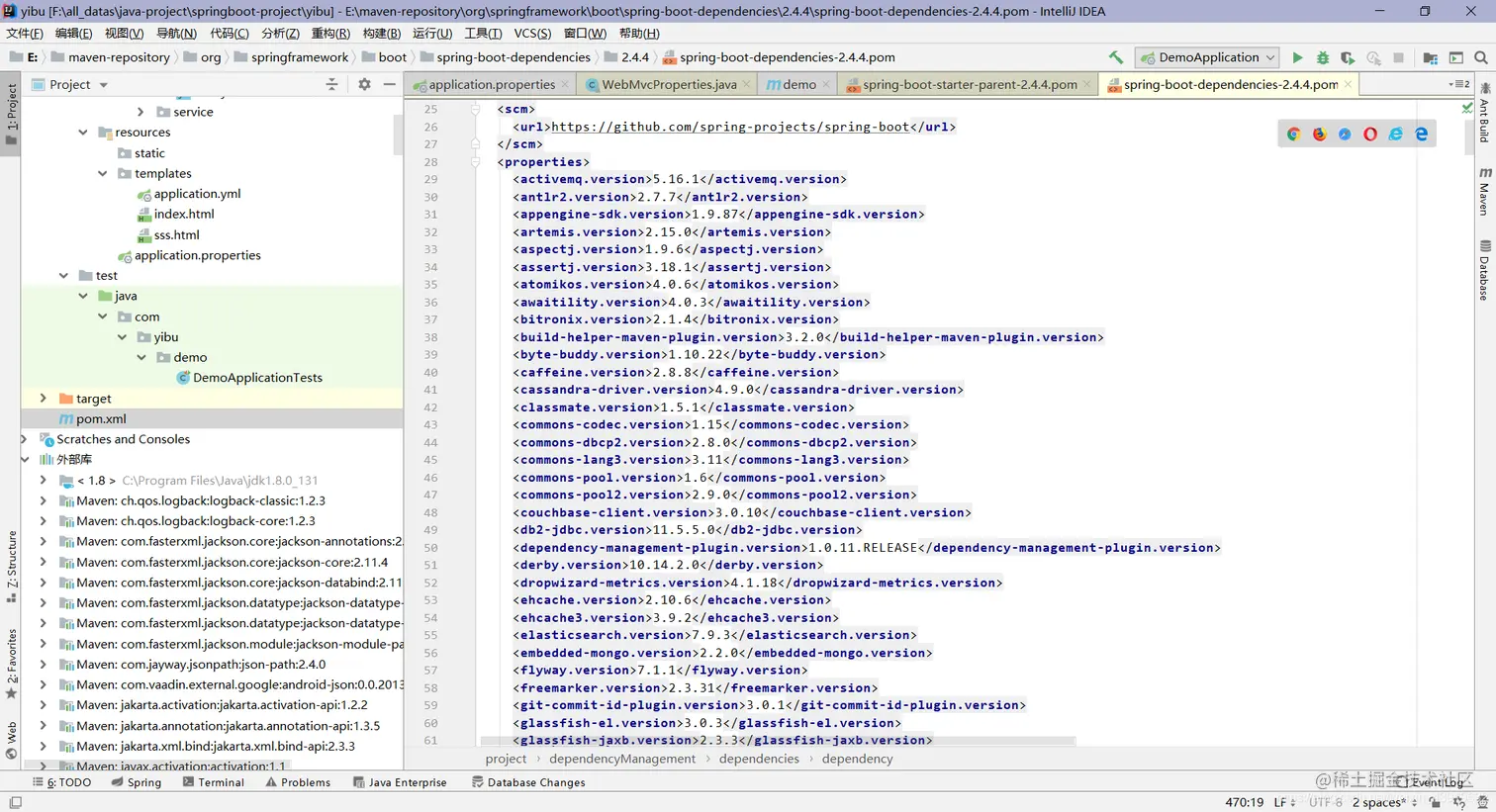
Task: Select pom.xml in project tree
Action: [101, 418]
